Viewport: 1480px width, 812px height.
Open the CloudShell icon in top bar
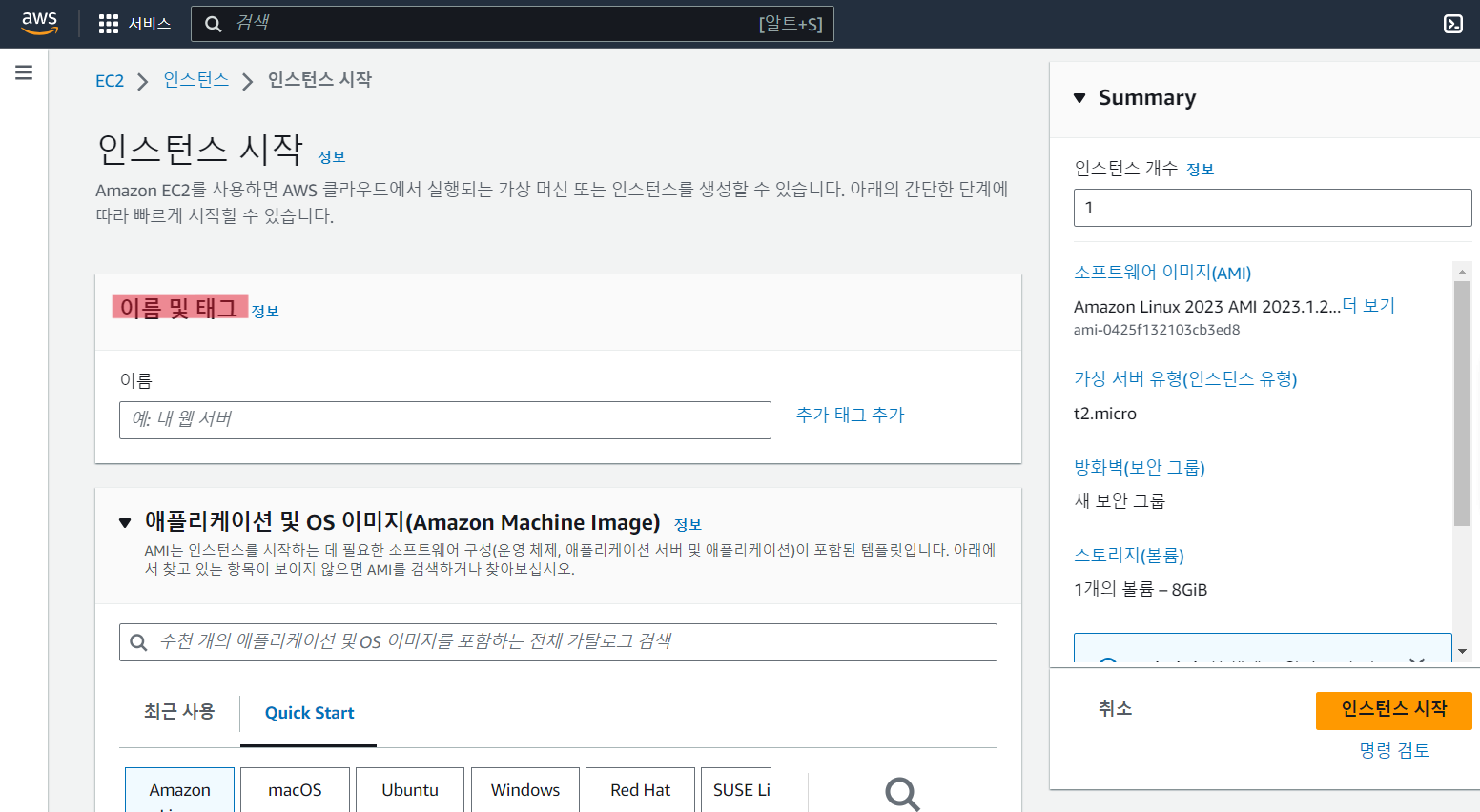coord(1452,24)
